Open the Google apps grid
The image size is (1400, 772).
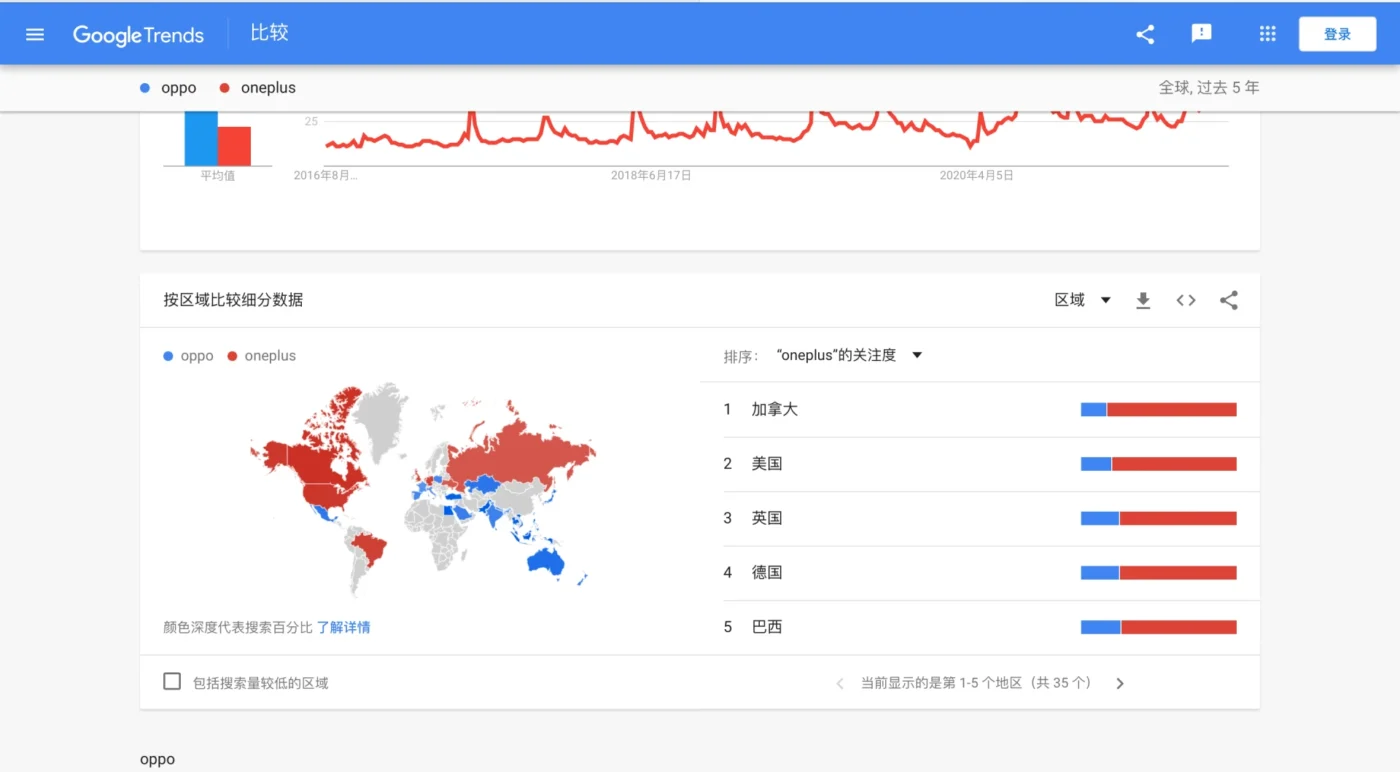[x=1267, y=34]
